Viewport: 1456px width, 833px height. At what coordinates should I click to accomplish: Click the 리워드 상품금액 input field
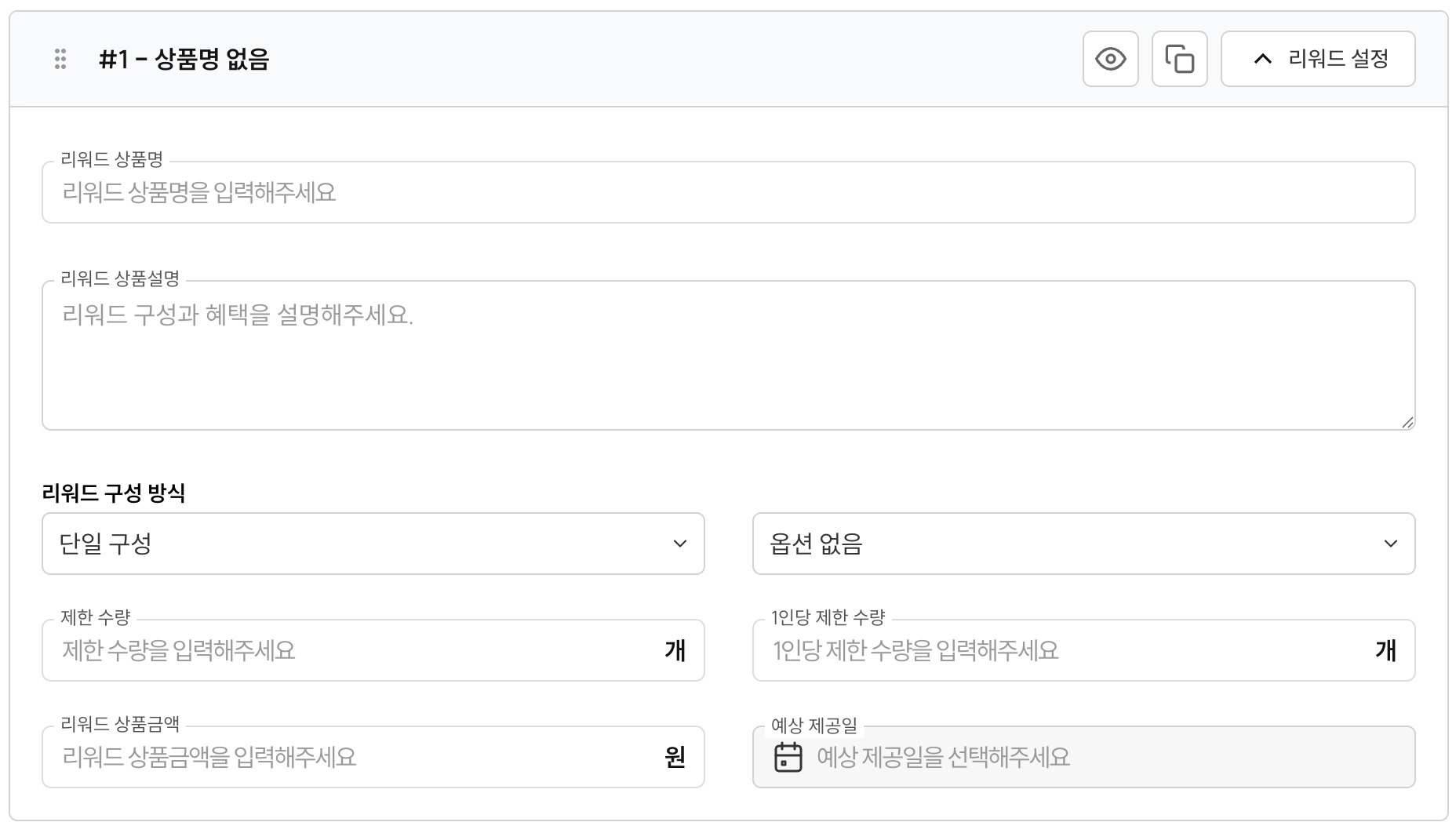click(353, 757)
